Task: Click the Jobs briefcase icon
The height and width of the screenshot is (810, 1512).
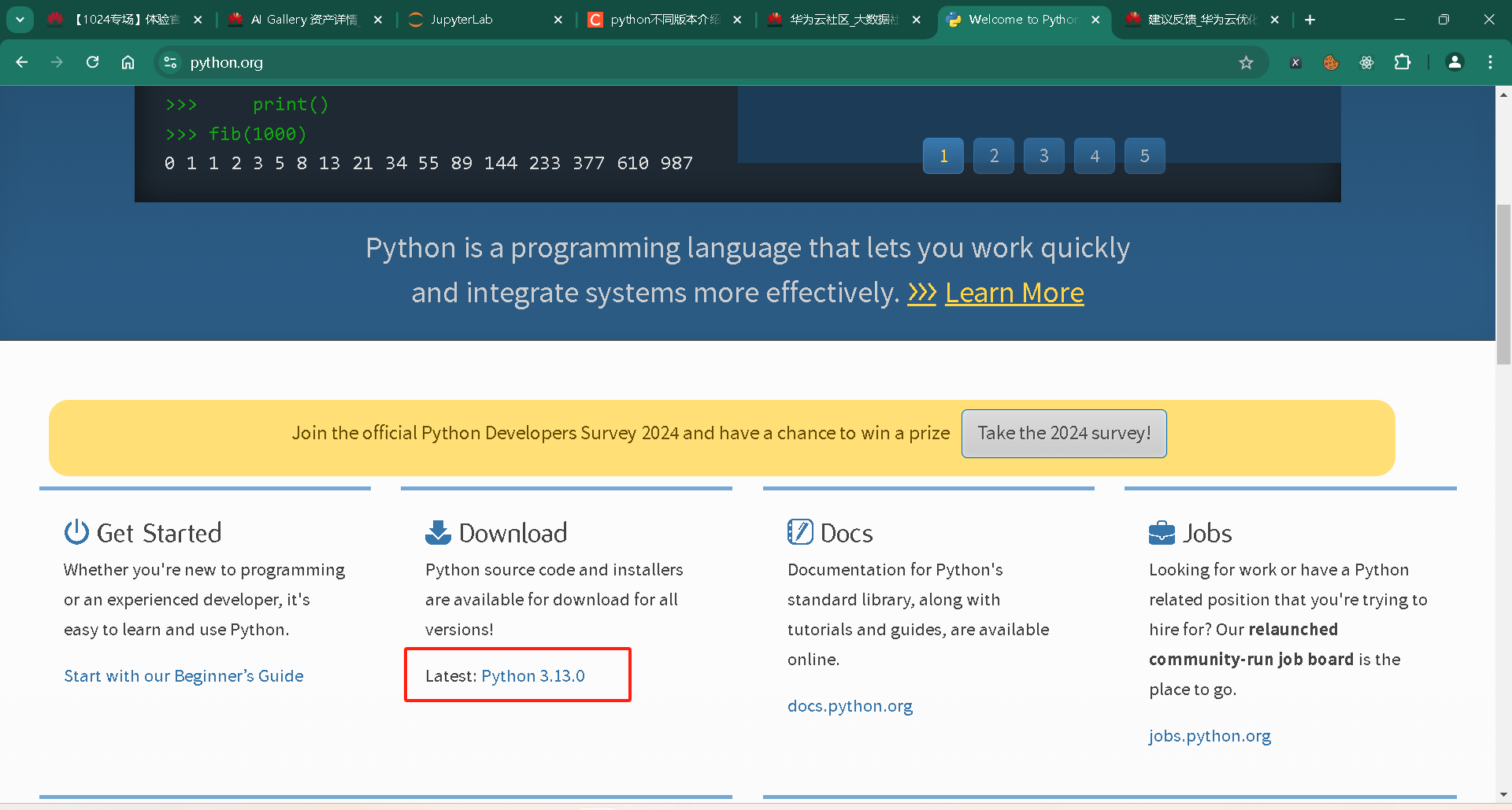Action: click(x=1162, y=533)
